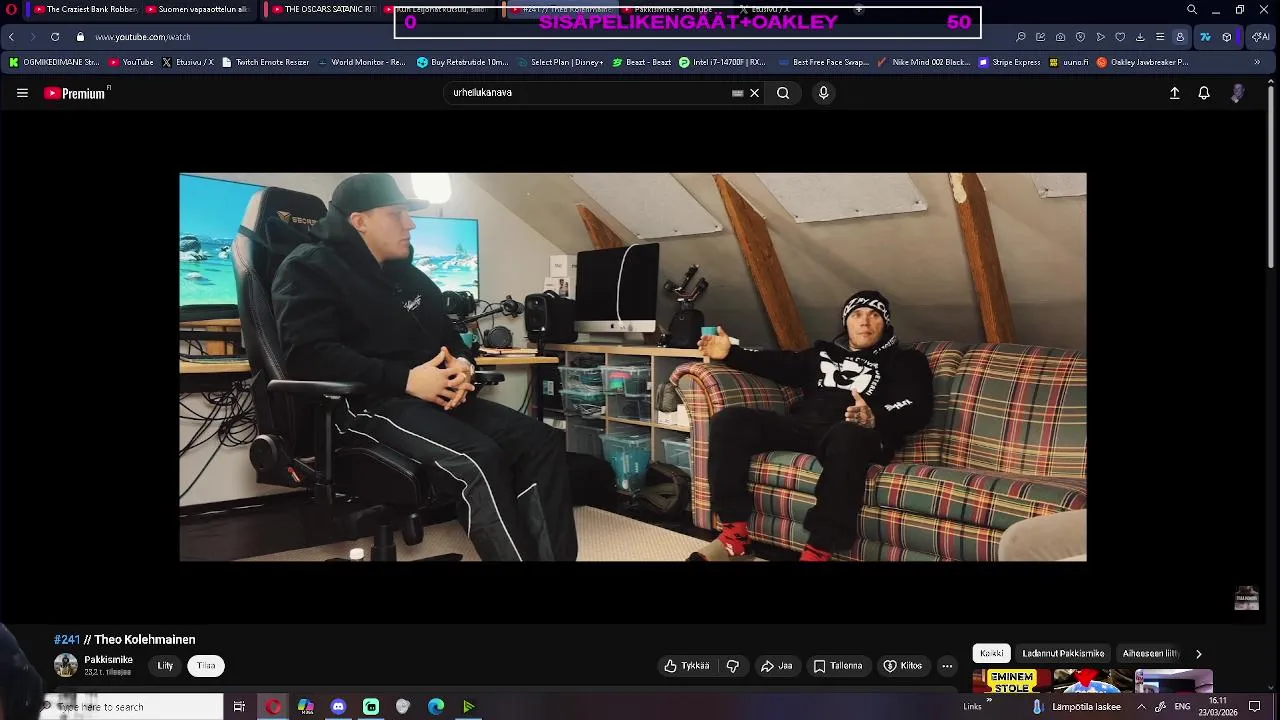Open the OGMIKEDIMANE bookmark
Image resolution: width=1280 pixels, height=720 pixels.
(x=55, y=62)
